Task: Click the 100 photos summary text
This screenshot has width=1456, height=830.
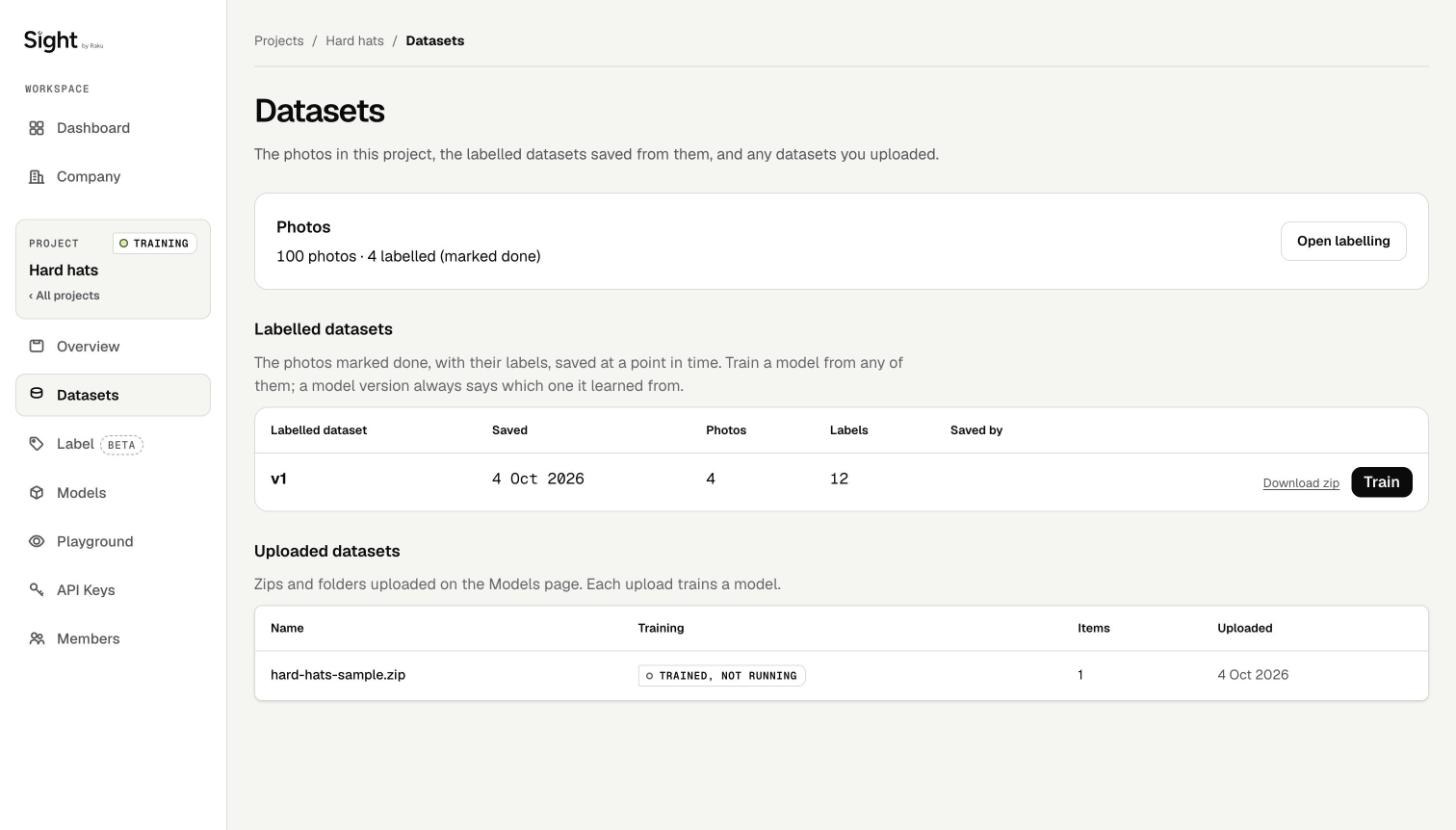Action: [x=408, y=256]
